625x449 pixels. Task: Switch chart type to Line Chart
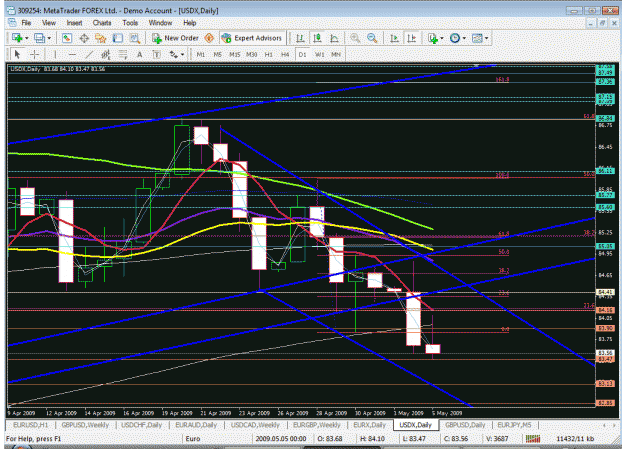334,38
